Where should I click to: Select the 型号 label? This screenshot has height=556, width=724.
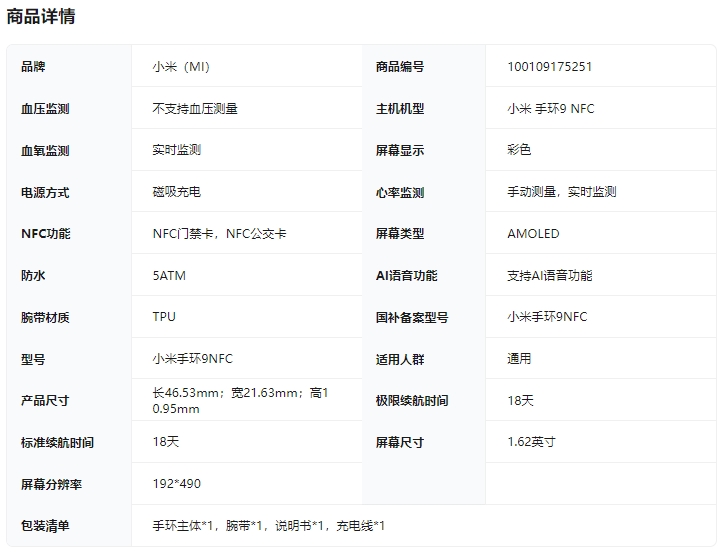coord(33,360)
